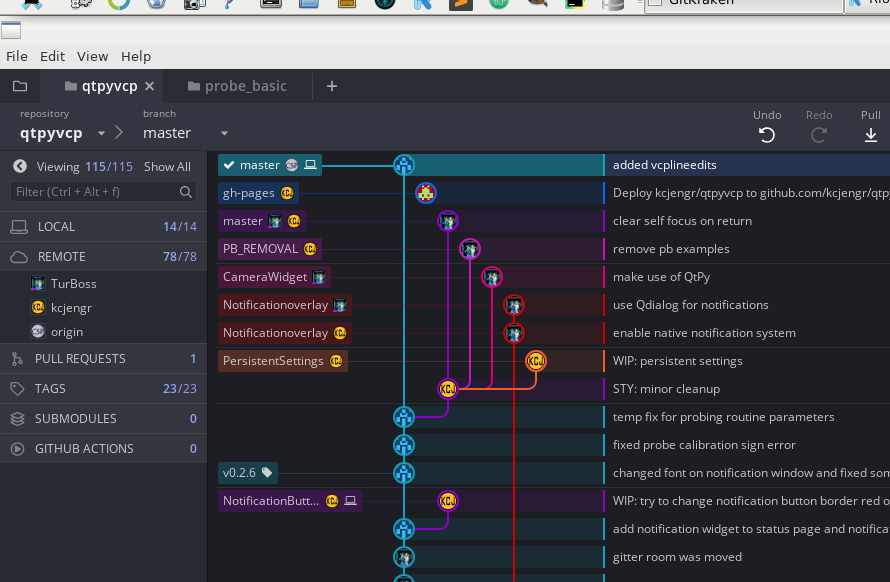The width and height of the screenshot is (890, 582).
Task: Select commit message 'added vcplineedits'
Action: pyautogui.click(x=665, y=165)
